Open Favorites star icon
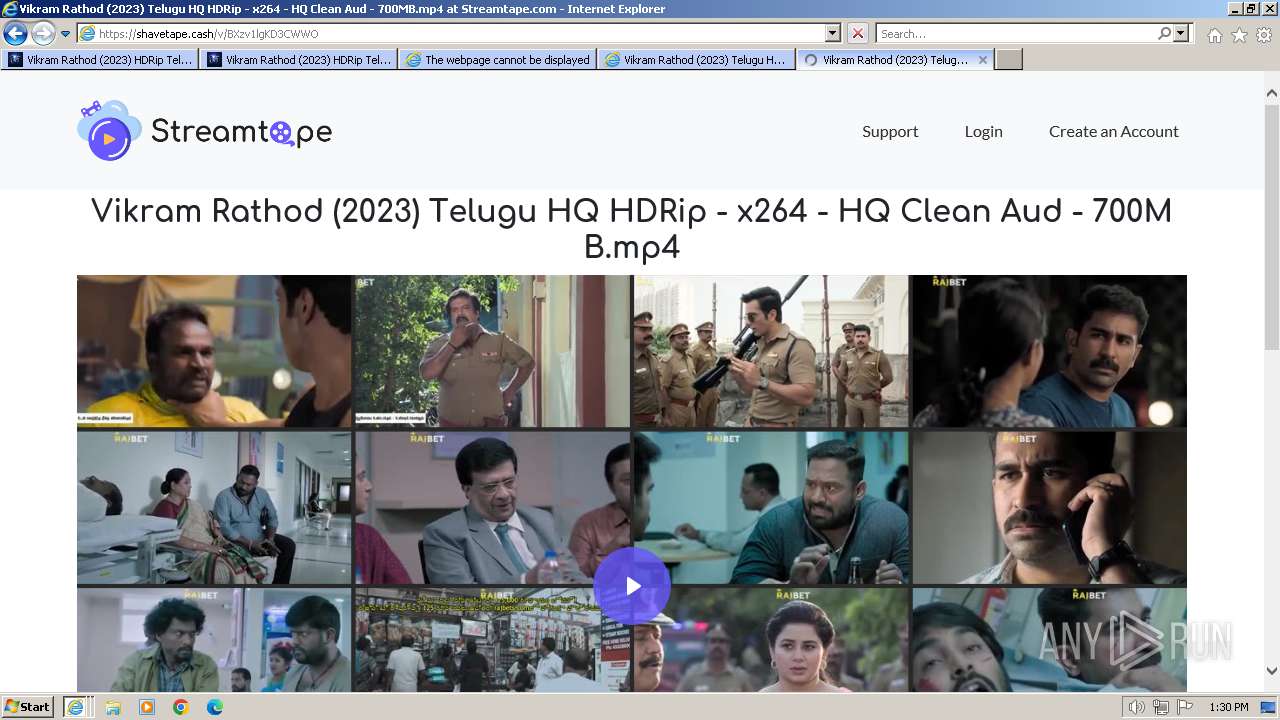This screenshot has width=1280, height=720. [1239, 35]
